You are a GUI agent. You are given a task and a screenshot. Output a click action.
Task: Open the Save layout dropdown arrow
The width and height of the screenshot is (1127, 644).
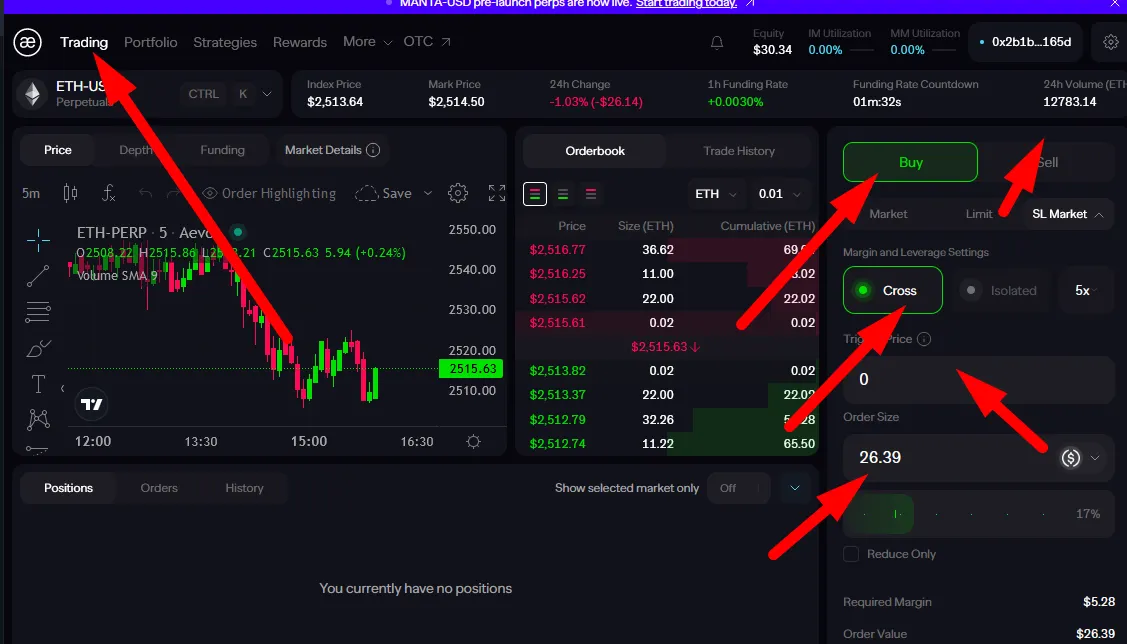[428, 193]
